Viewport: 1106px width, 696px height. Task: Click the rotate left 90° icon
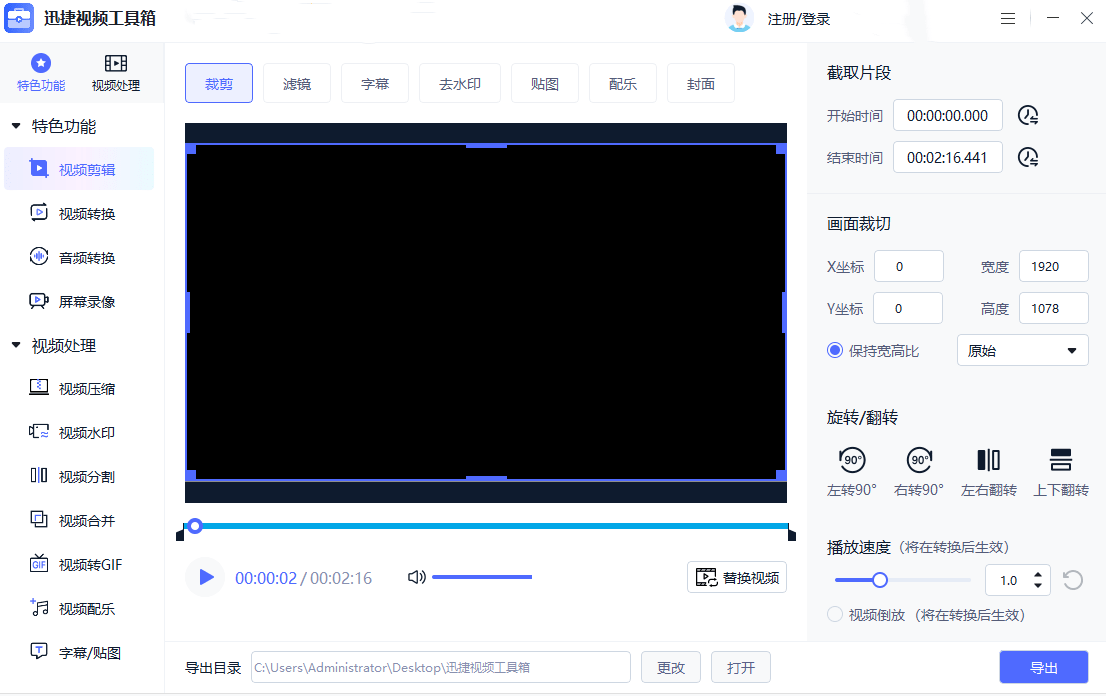point(852,460)
